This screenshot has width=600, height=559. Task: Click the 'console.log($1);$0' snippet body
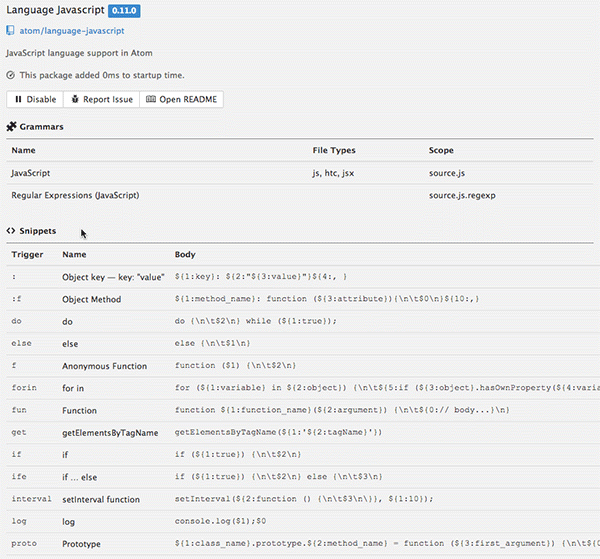tap(220, 521)
